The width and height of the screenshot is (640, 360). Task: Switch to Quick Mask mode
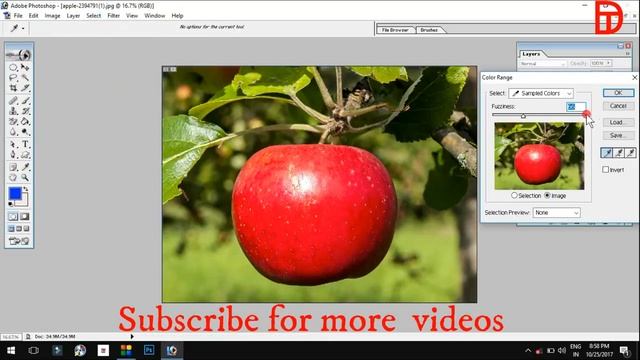(x=24, y=216)
